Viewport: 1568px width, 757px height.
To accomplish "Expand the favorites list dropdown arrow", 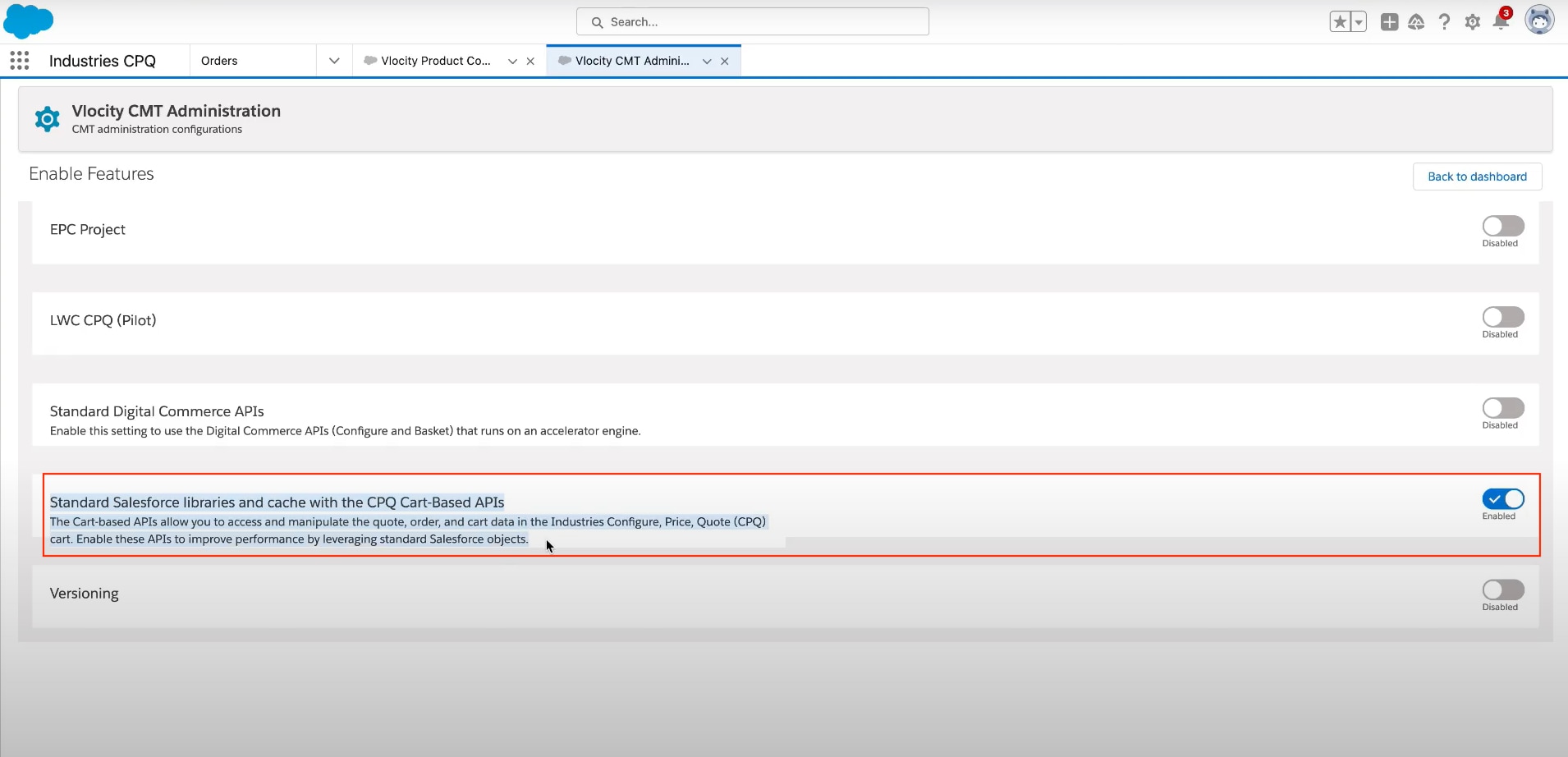I will tap(1359, 22).
